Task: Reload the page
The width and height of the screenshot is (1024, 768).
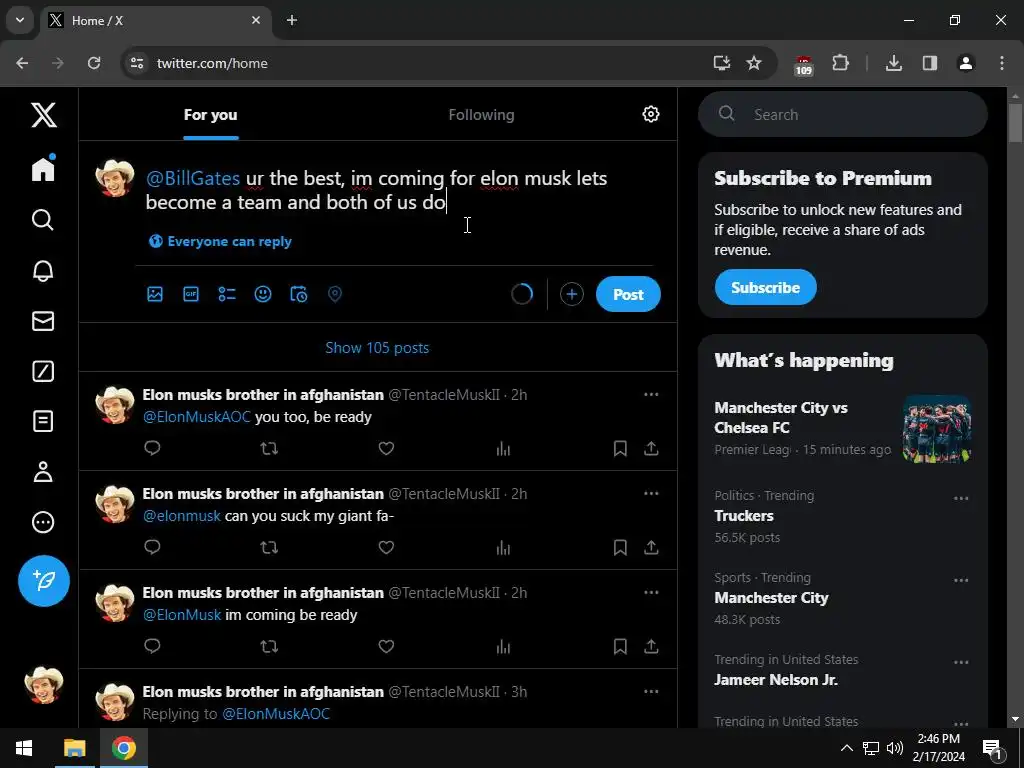Action: (x=94, y=63)
